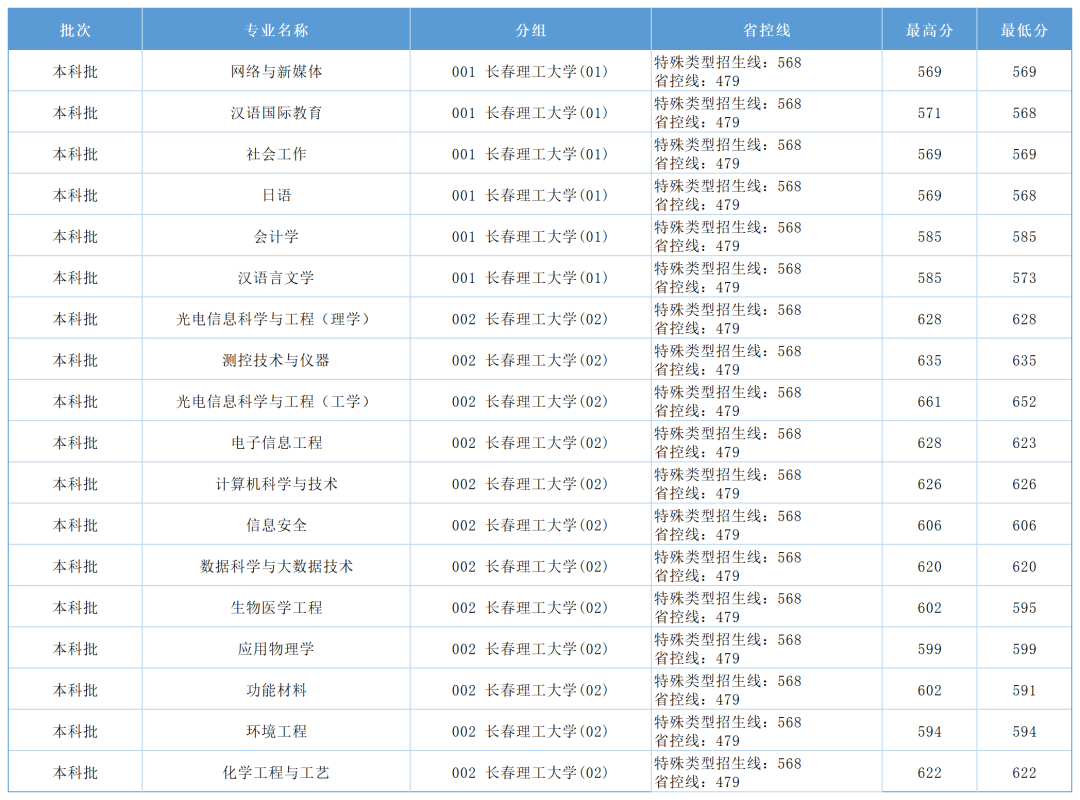
Task: Click highest score 635 for 测控技术与仪器
Action: [929, 360]
